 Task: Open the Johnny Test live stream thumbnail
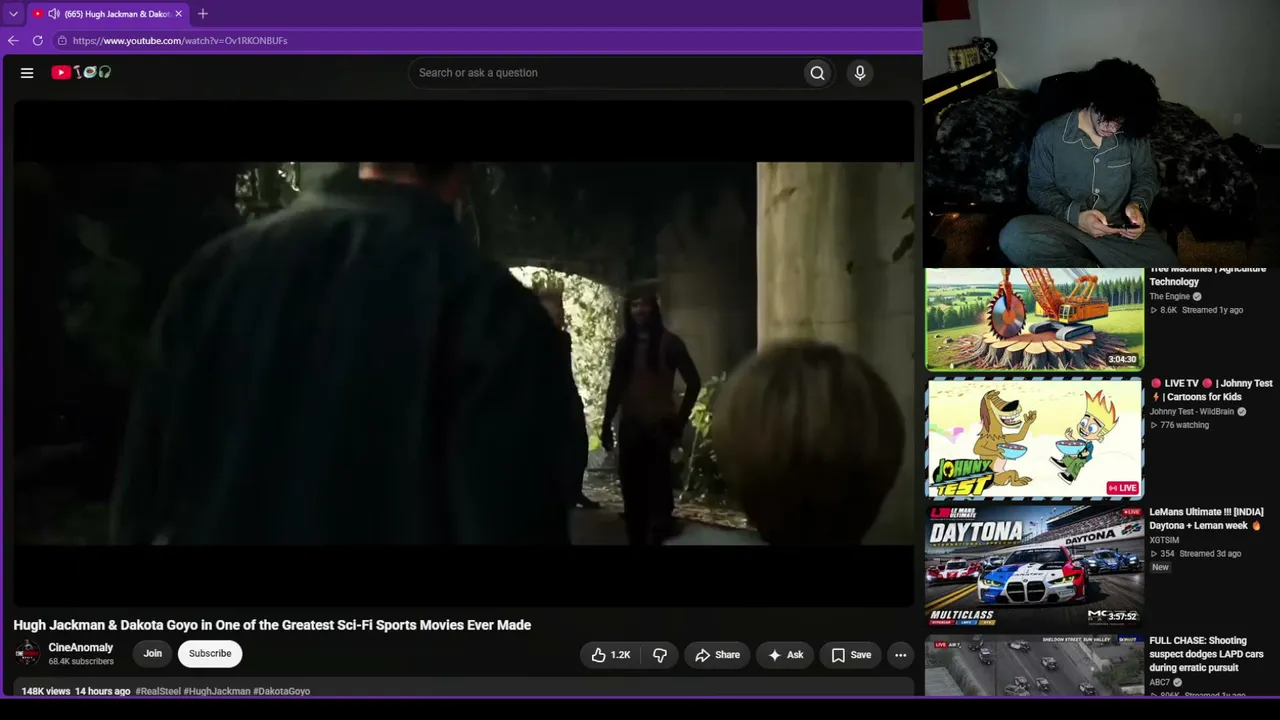tap(1034, 438)
